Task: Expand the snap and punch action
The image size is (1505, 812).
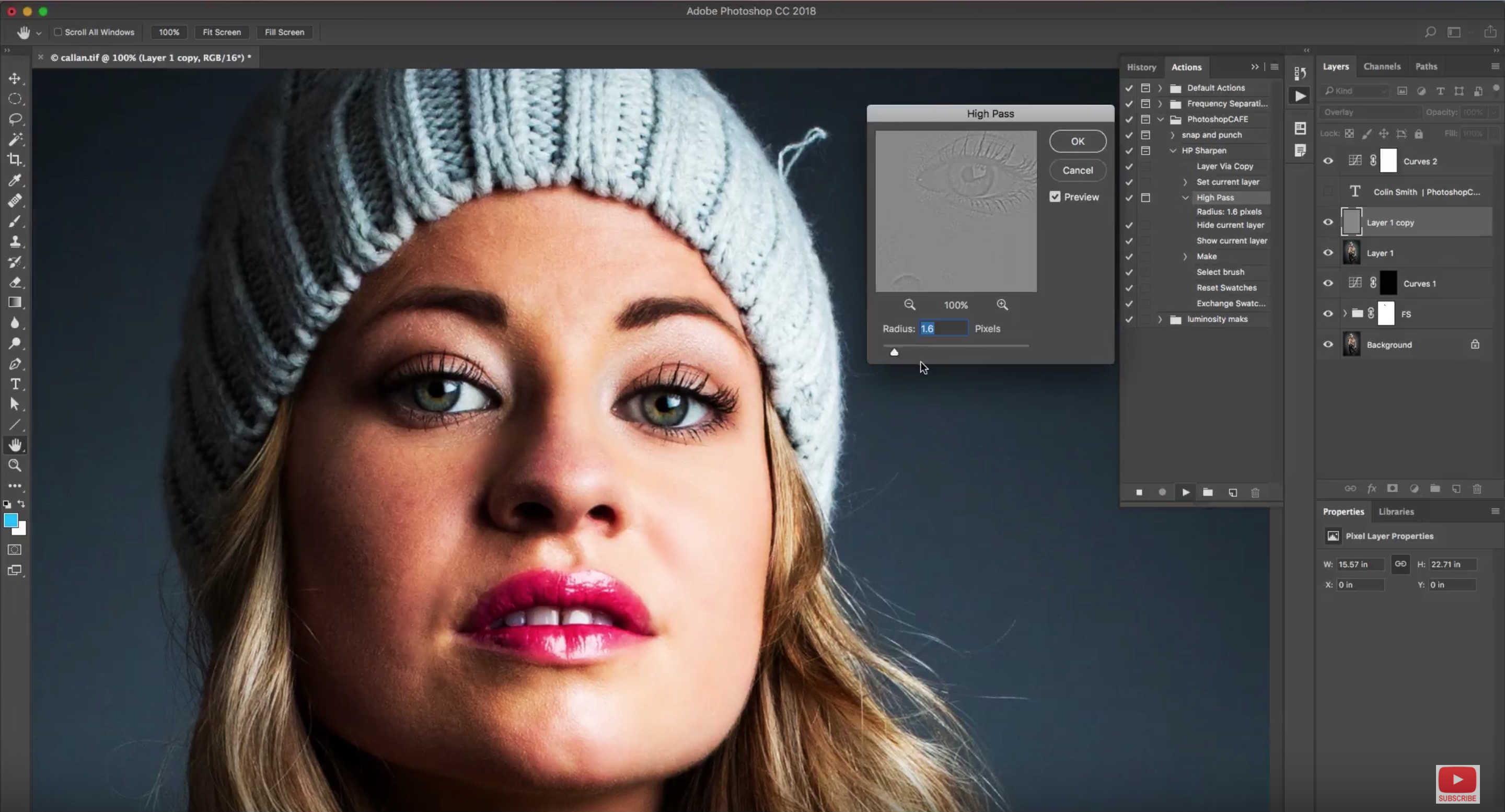Action: click(x=1173, y=135)
